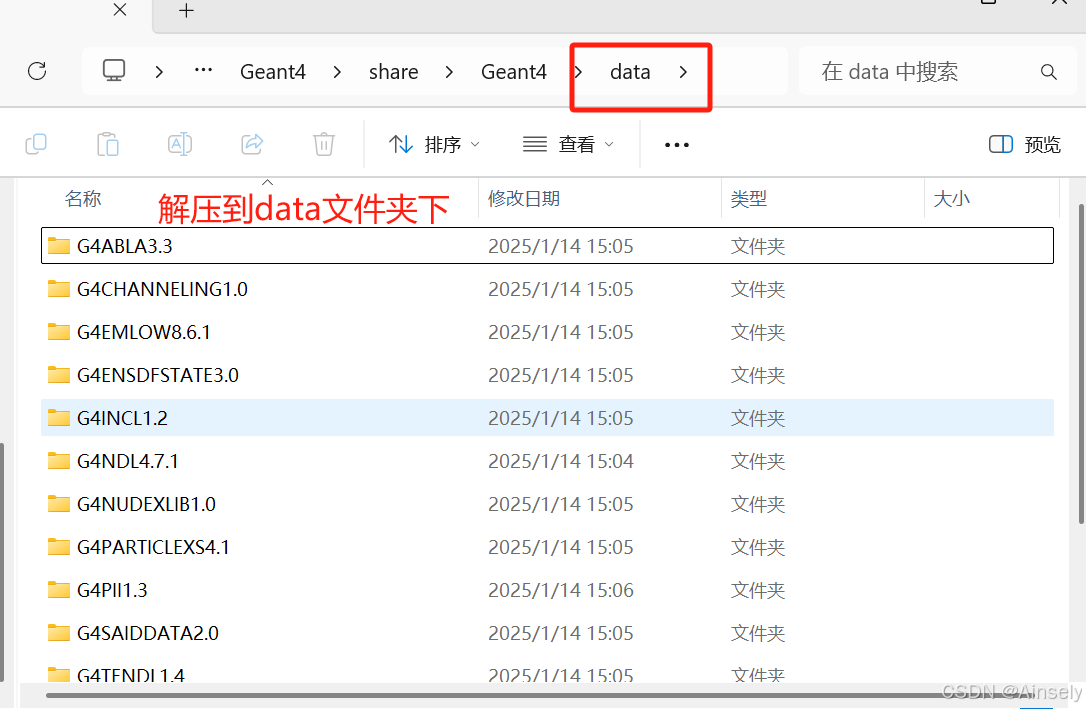
Task: Open the first Geant4 breadcrumb segment
Action: point(272,72)
